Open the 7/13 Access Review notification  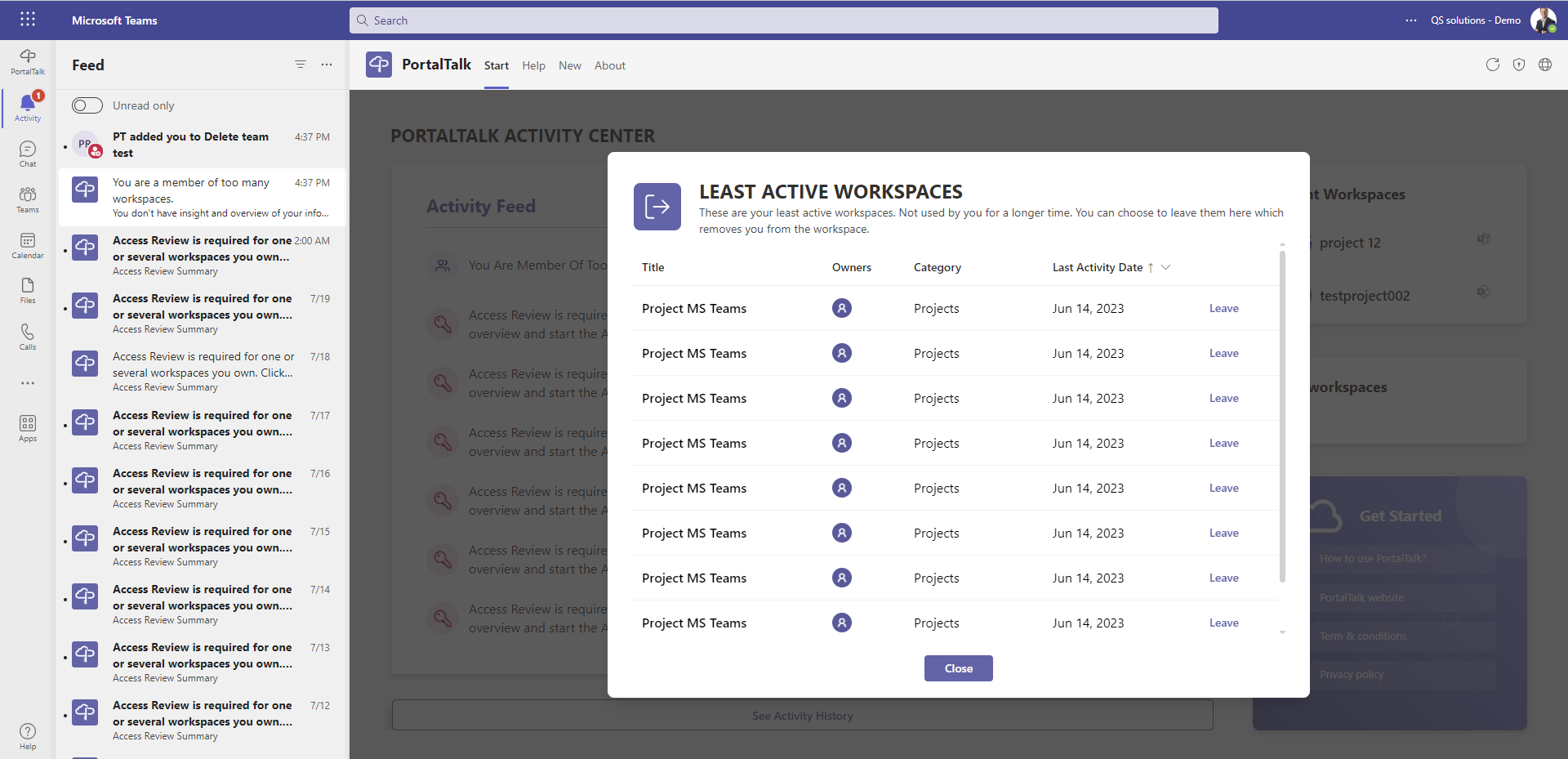203,662
